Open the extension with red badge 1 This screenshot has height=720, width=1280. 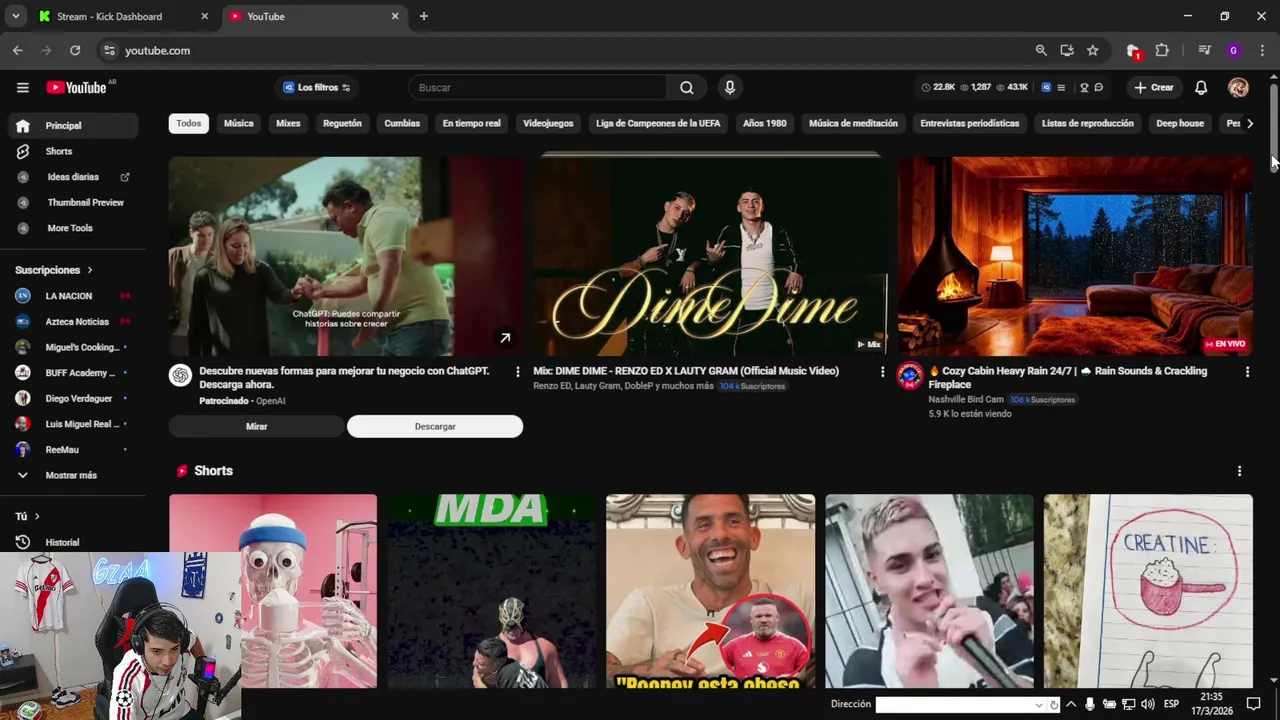pyautogui.click(x=1133, y=51)
